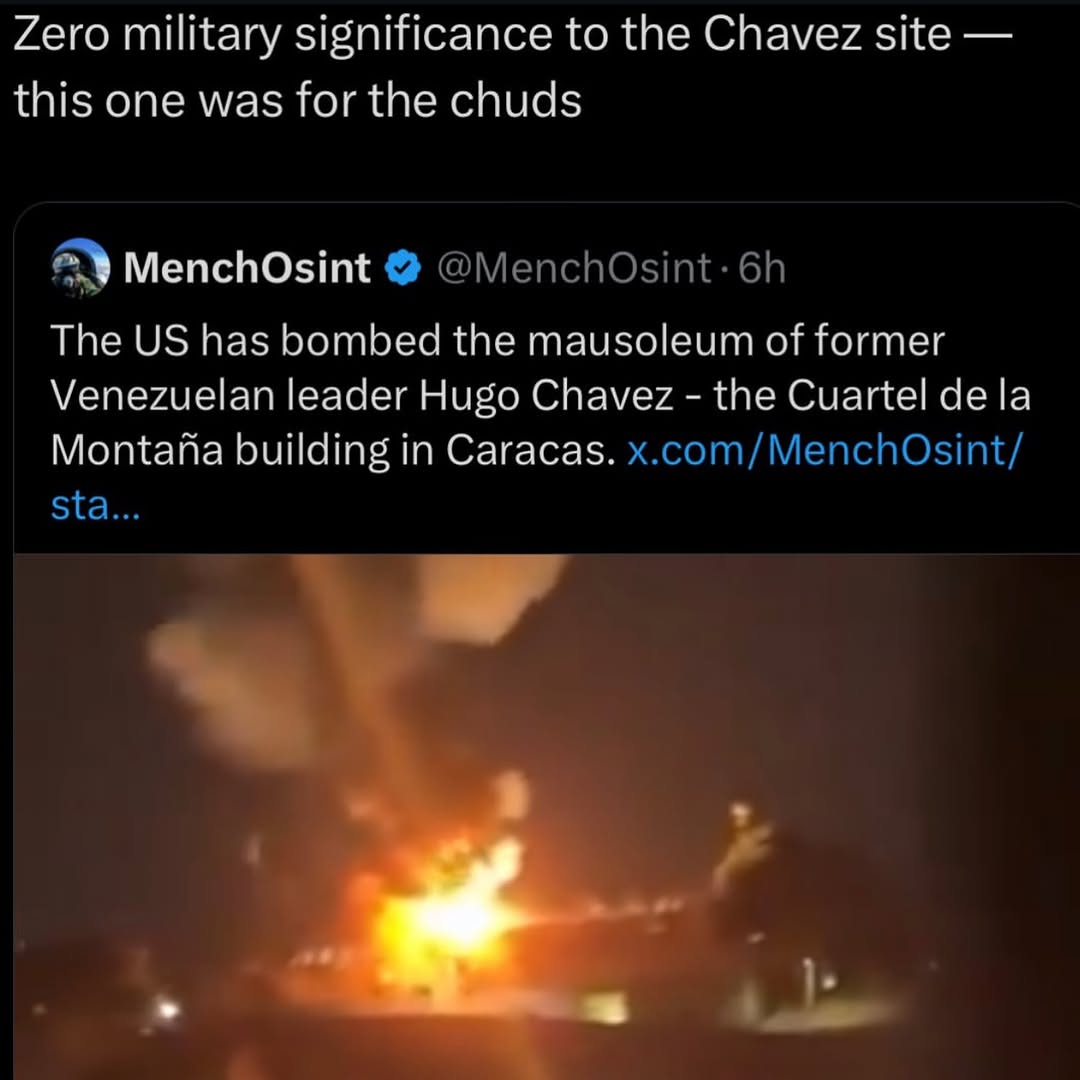The height and width of the screenshot is (1080, 1080).
Task: Click 'Cuartel de la' in the quoted text
Action: pos(908,395)
